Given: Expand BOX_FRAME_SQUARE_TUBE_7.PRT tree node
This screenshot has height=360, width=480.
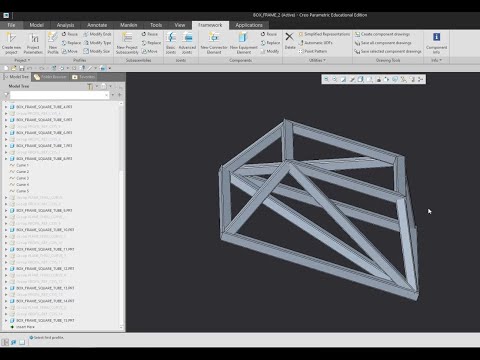Looking at the screenshot, I should 6,146.
